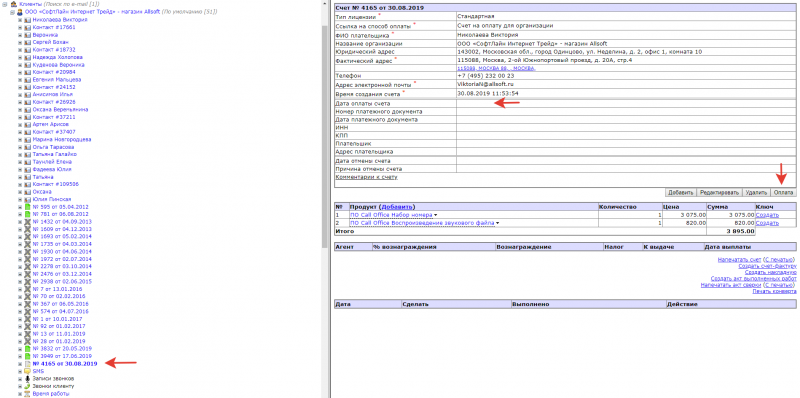The width and height of the screenshot is (800, 398).
Task: Expand the № 1609 от 04.12.2013 invoice node
Action: click(x=20, y=229)
